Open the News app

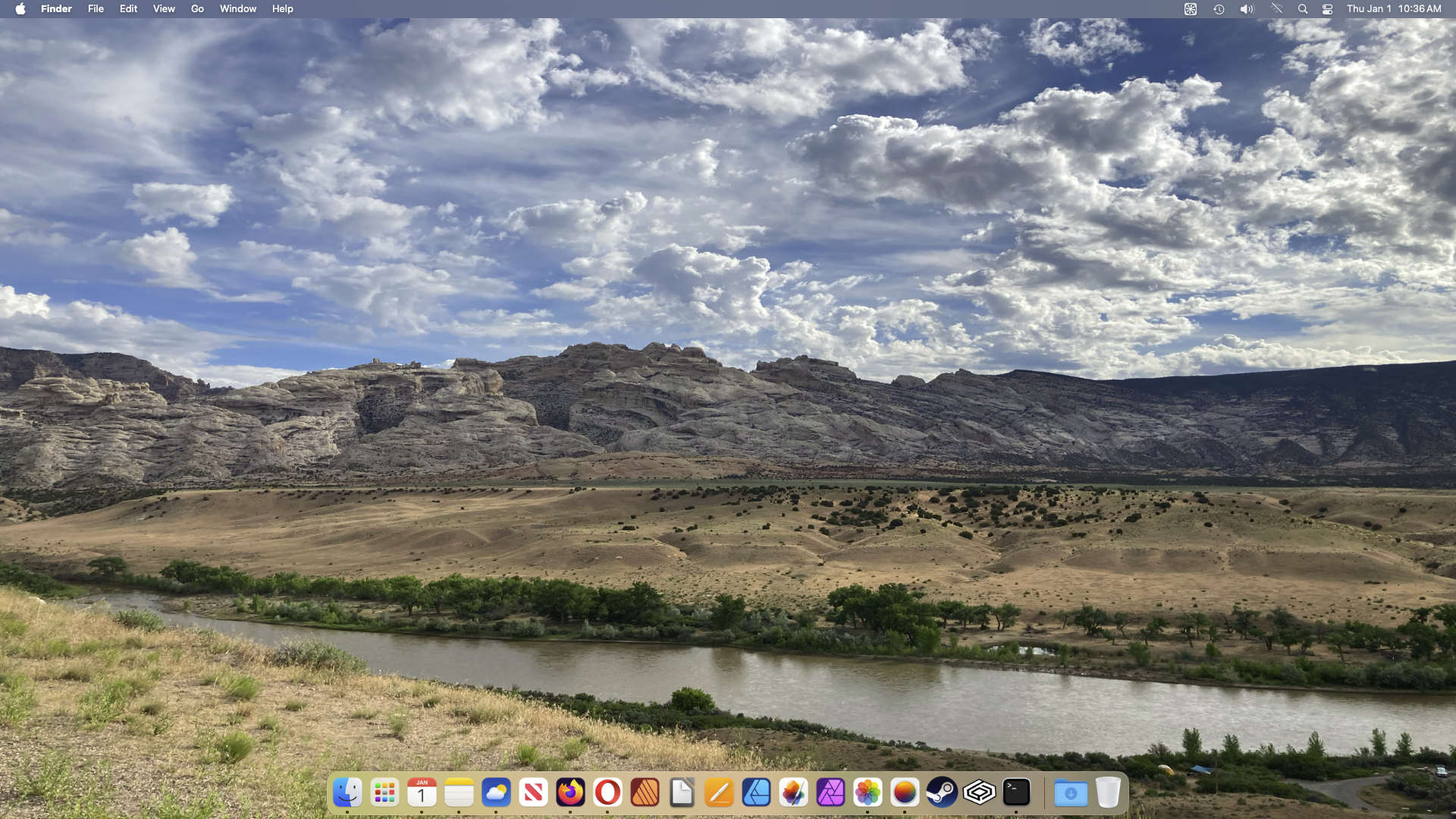[533, 793]
